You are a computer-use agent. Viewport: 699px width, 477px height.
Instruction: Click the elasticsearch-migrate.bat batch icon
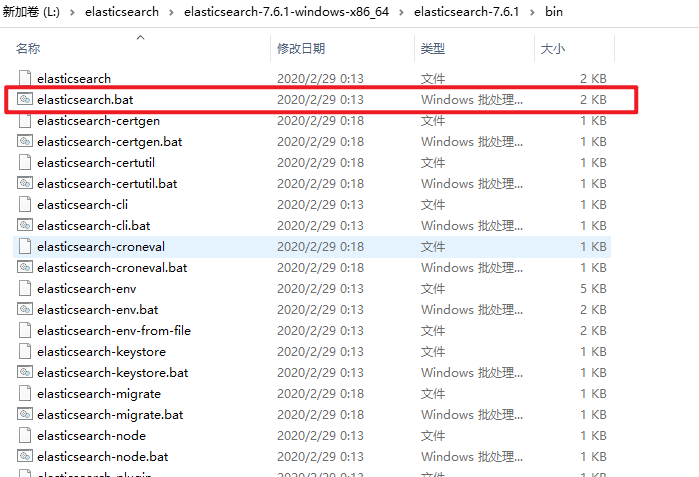point(25,414)
